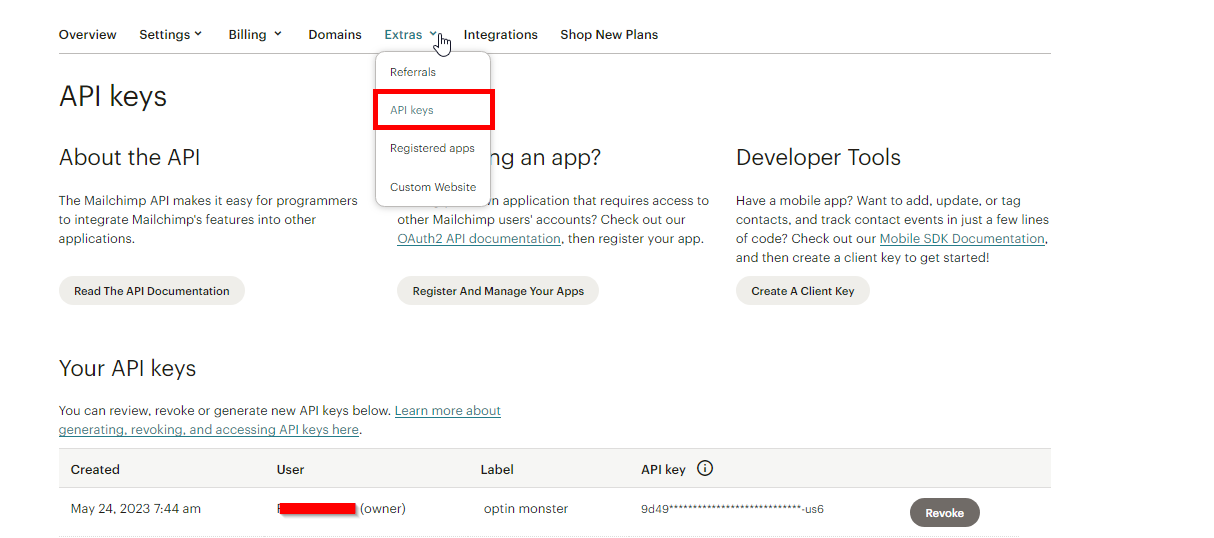
Task: Collapse the Extras dropdown menu
Action: click(410, 34)
